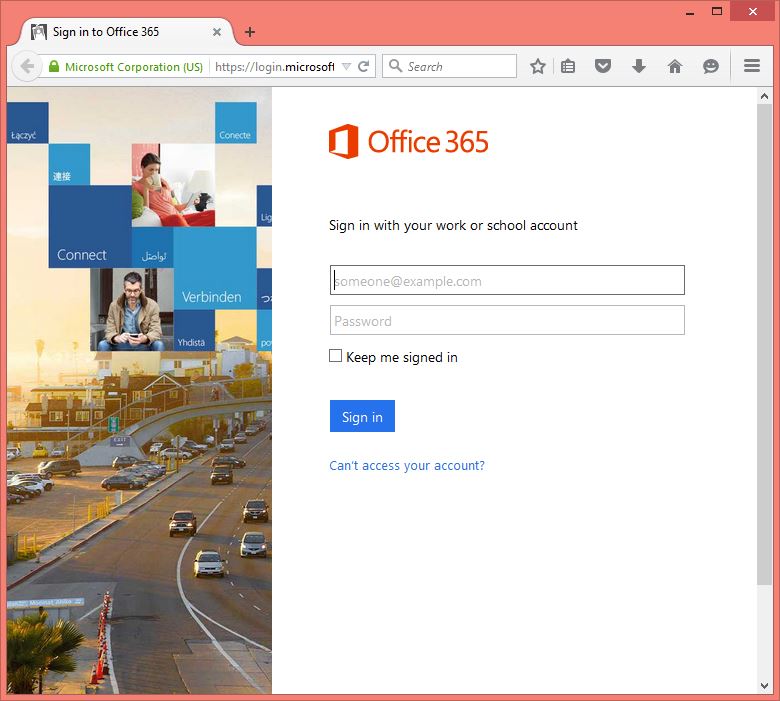Open 'Can't access your account?' link
780x701 pixels.
click(407, 466)
